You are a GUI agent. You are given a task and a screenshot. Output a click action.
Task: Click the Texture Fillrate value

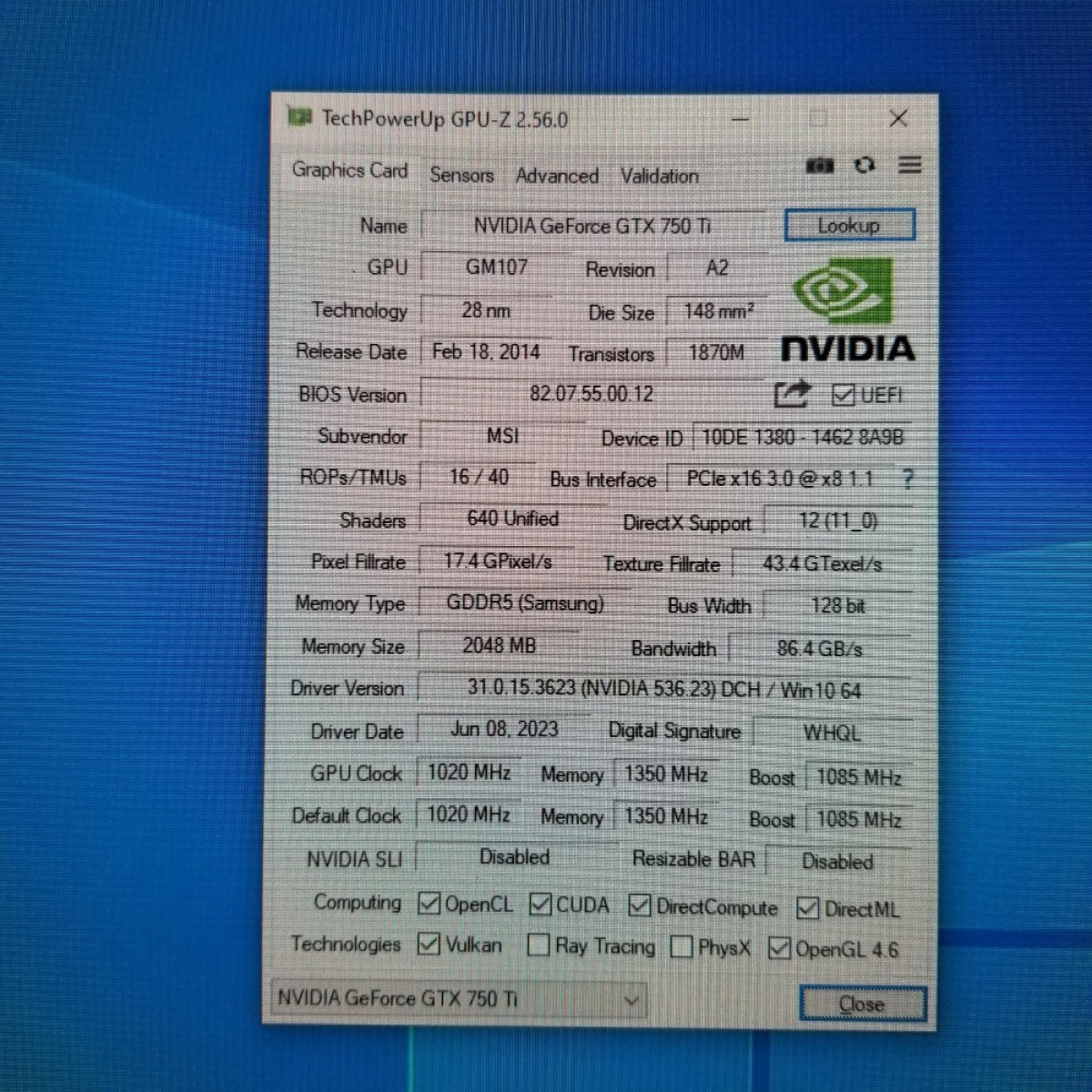(x=822, y=564)
